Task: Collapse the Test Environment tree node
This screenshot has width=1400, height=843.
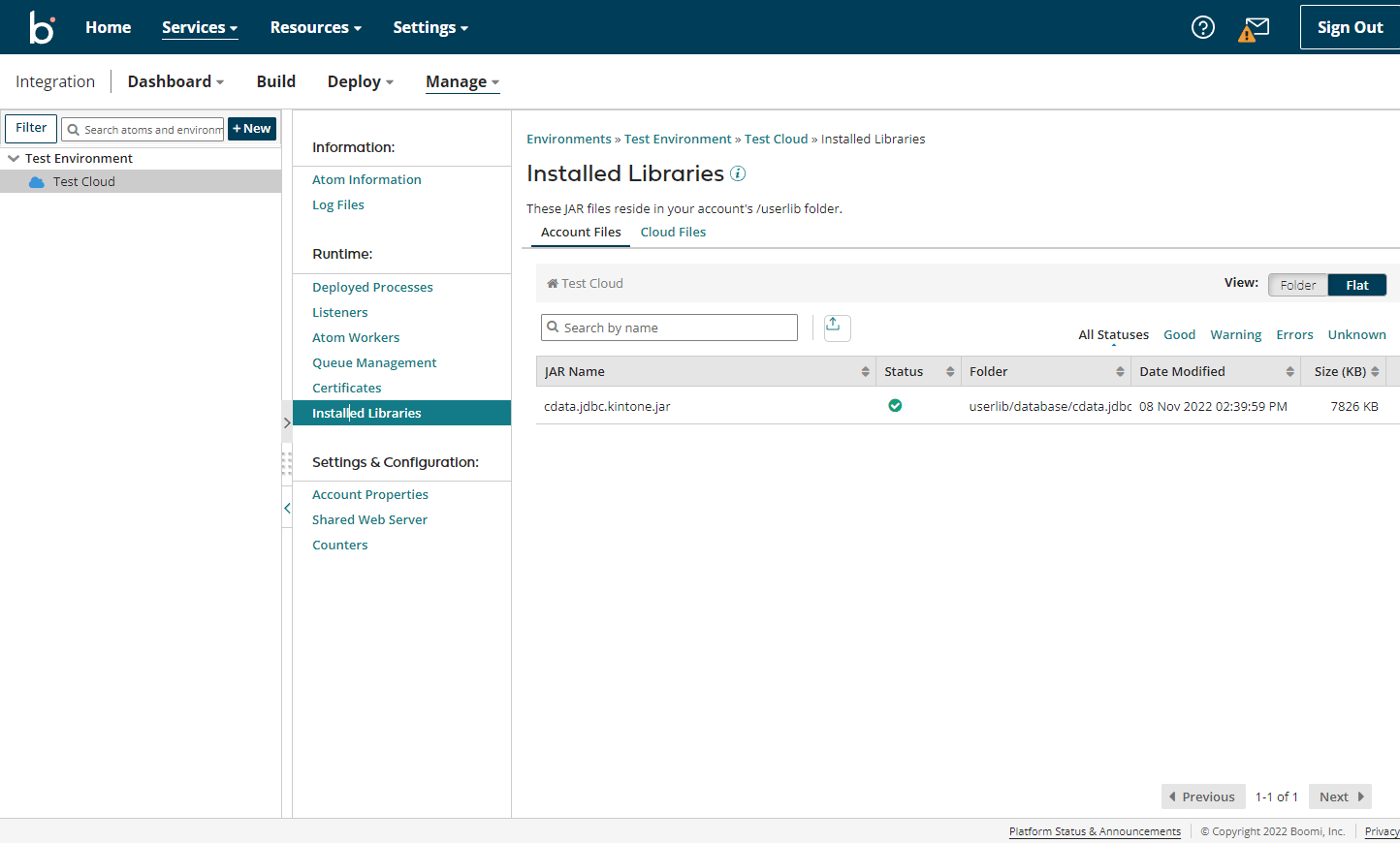Action: point(14,158)
